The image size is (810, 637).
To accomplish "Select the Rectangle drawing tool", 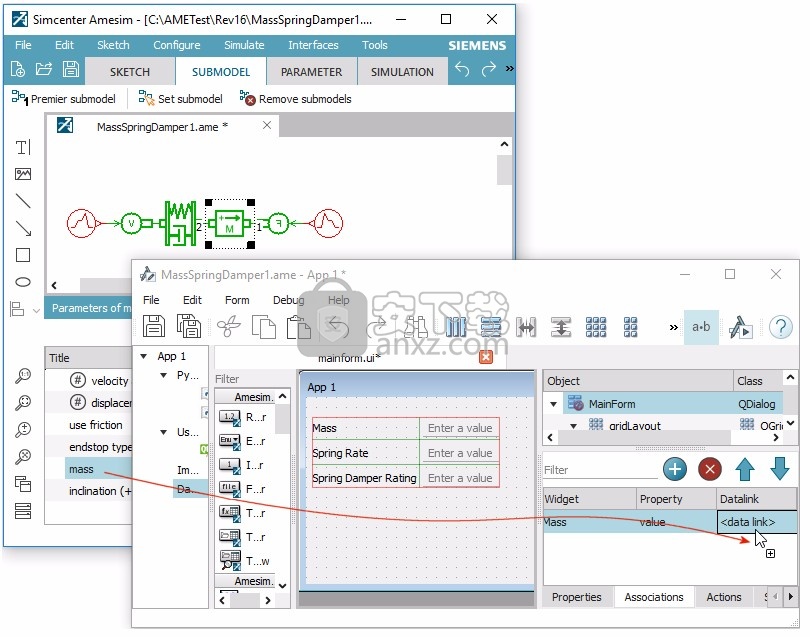I will tap(23, 255).
